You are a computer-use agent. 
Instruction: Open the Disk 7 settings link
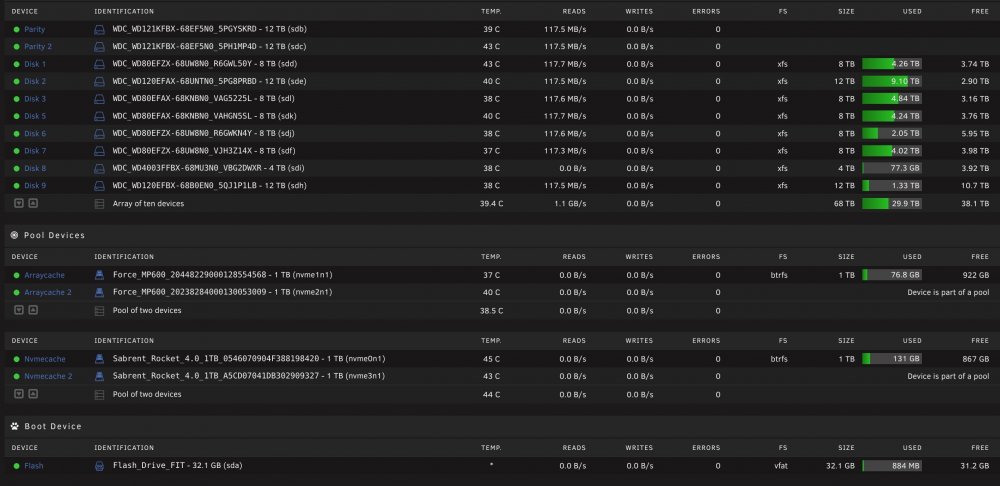(35, 151)
